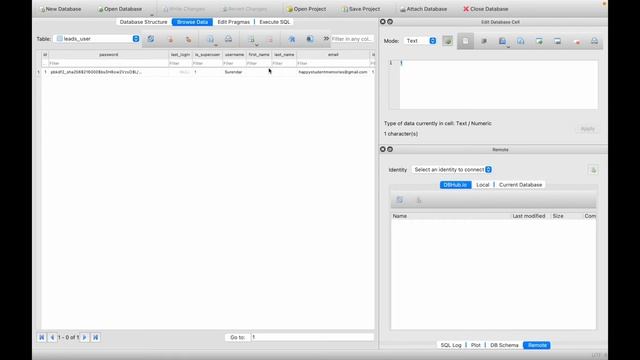The image size is (640, 360).
Task: Sort by the last_login column header
Action: coord(180,55)
